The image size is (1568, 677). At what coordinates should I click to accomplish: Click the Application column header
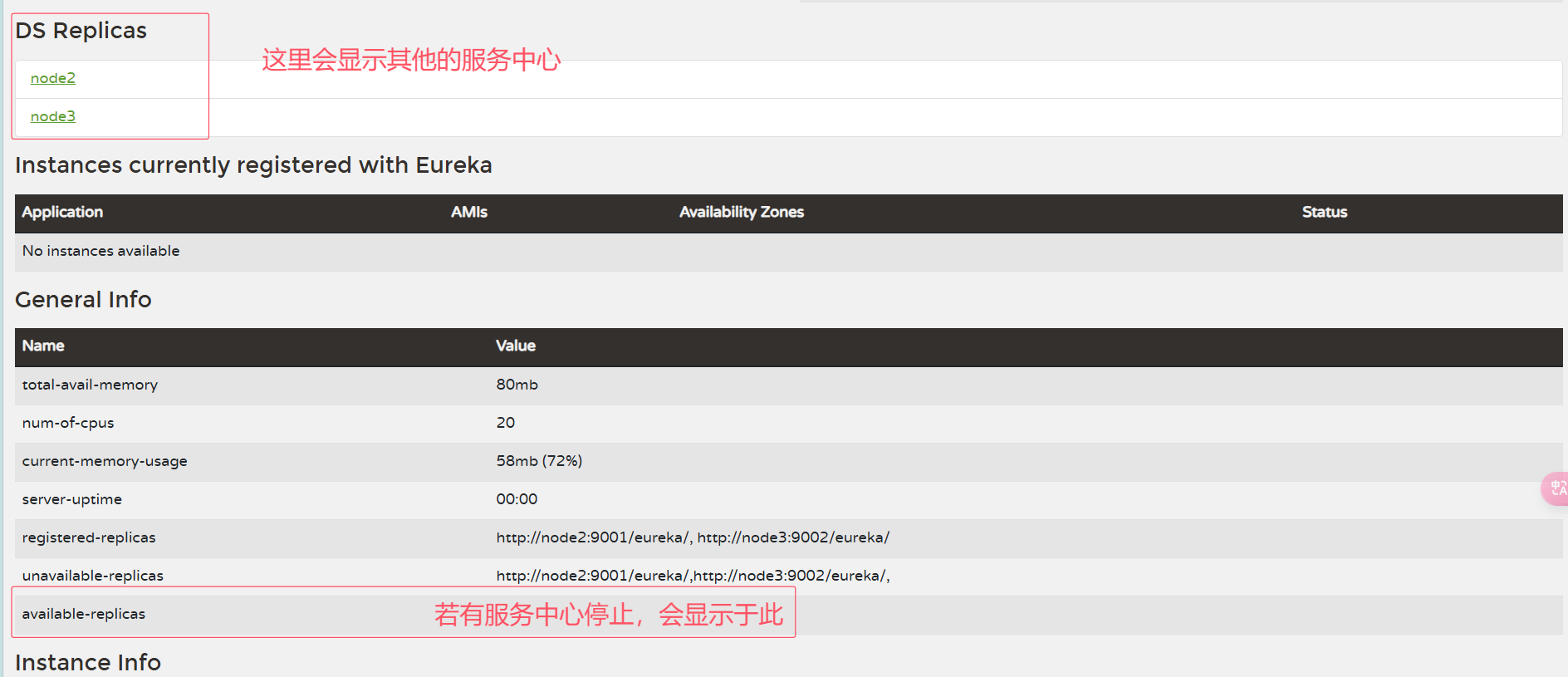(x=62, y=212)
